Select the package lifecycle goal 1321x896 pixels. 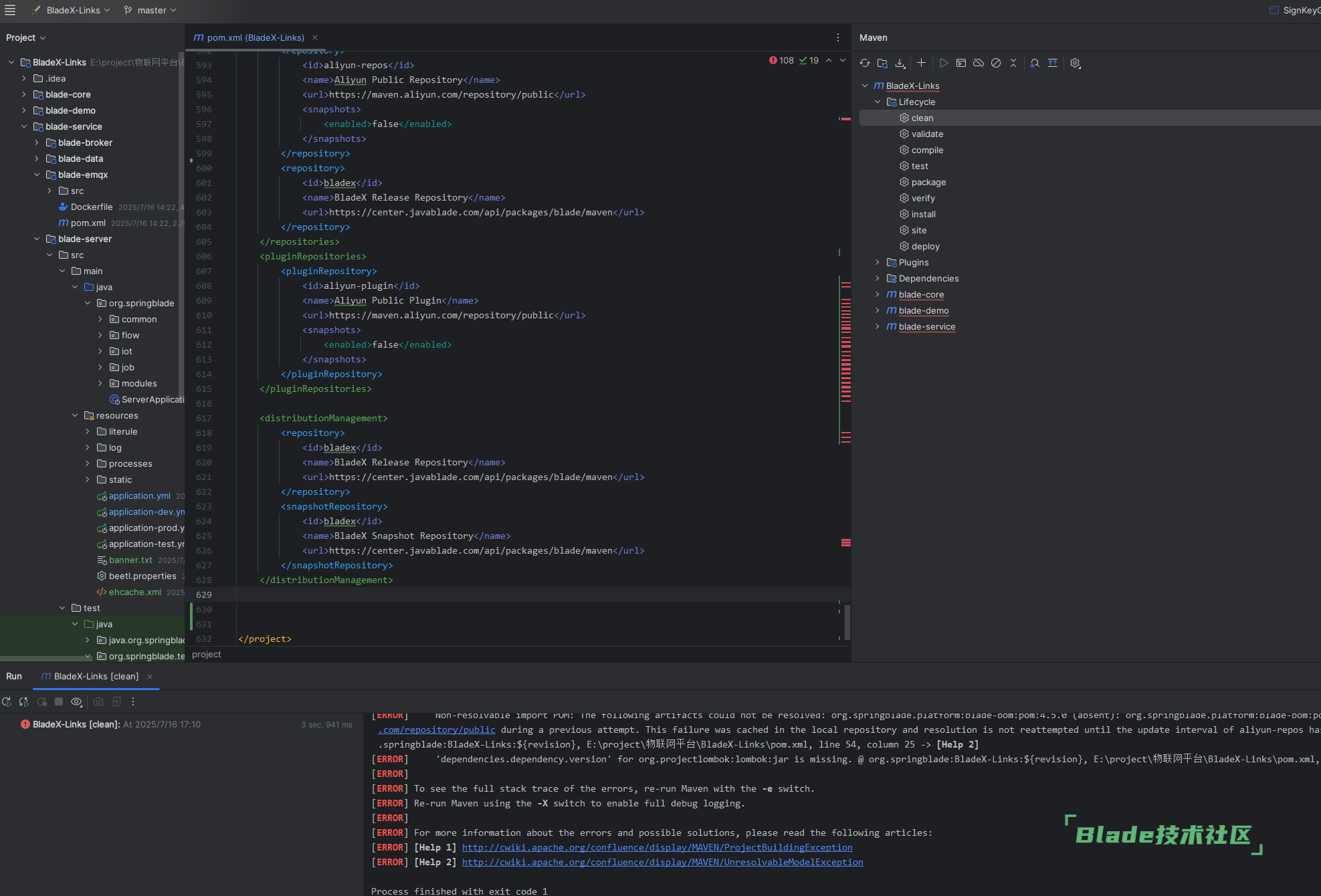(928, 182)
